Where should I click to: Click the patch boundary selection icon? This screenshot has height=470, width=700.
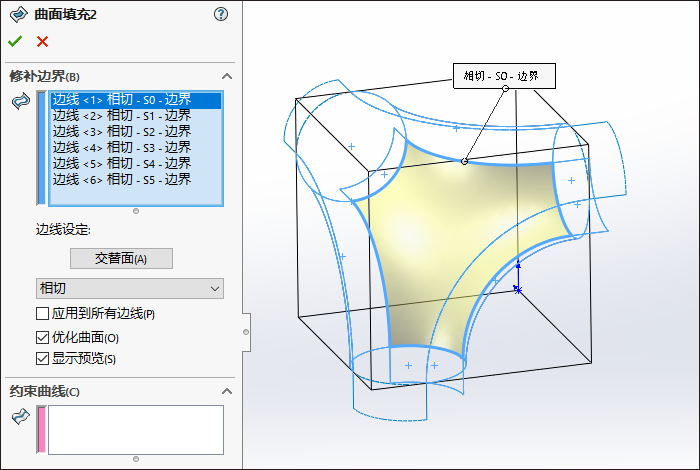[x=21, y=101]
